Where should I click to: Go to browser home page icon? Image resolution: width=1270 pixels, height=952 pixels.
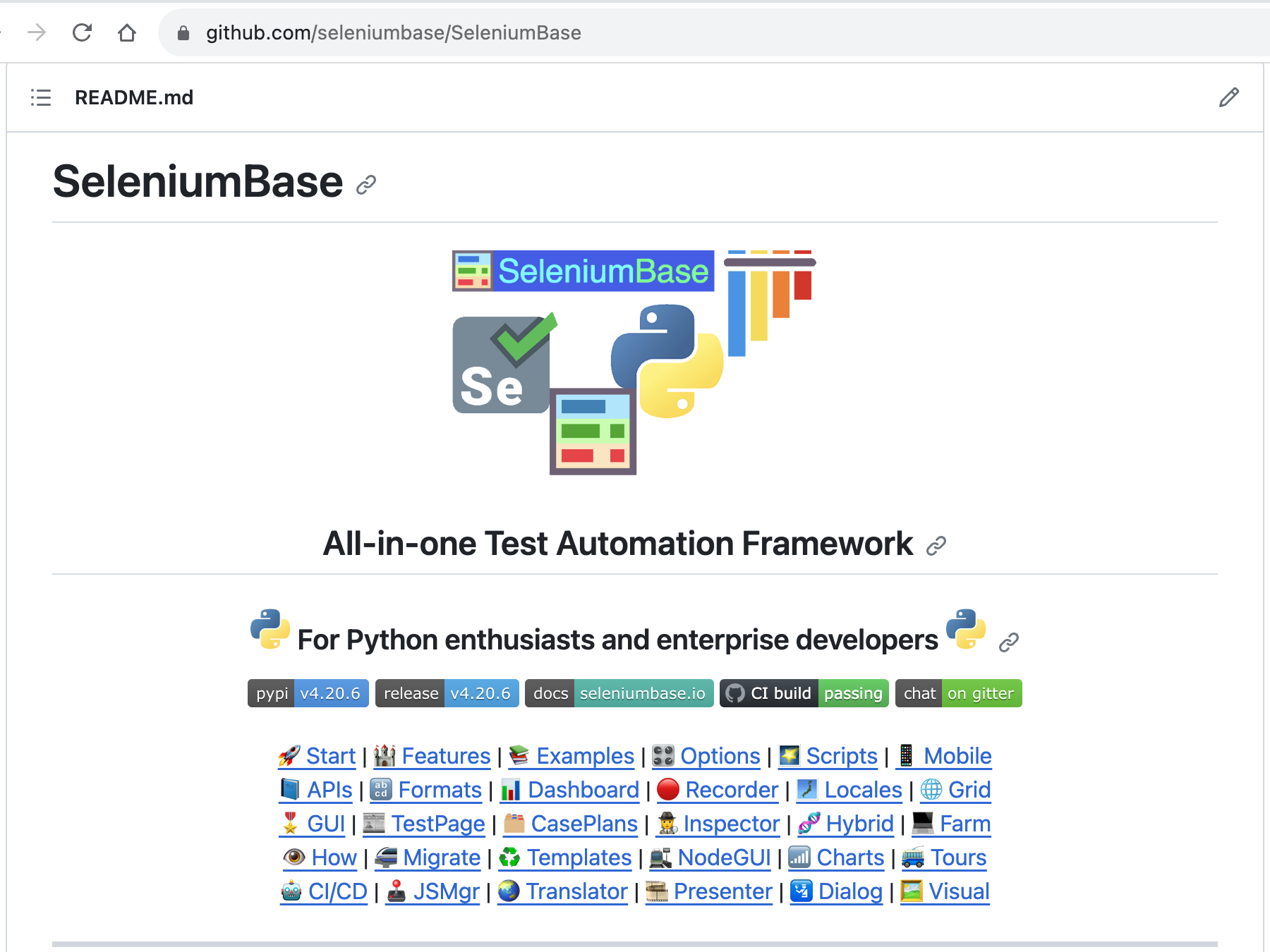127,32
